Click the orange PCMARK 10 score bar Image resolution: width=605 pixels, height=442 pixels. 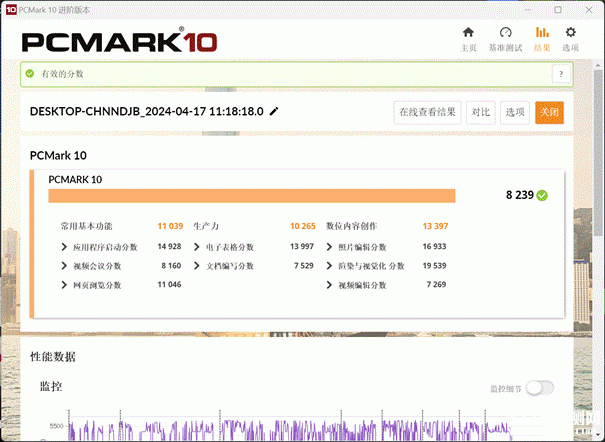[252, 196]
